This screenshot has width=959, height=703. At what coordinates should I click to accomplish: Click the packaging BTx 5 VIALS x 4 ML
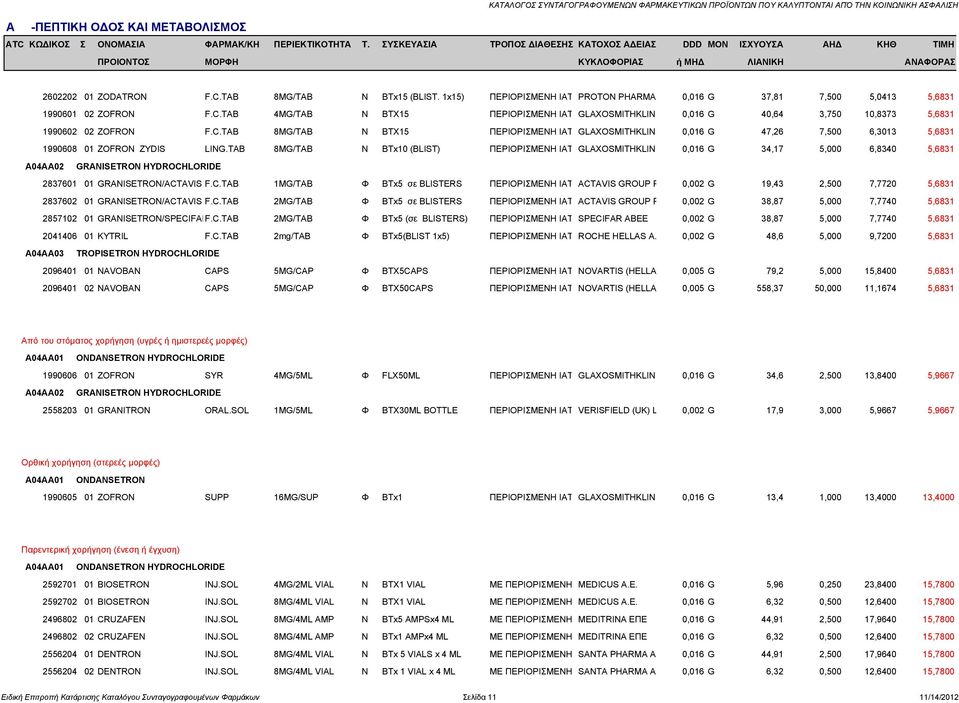[421, 654]
